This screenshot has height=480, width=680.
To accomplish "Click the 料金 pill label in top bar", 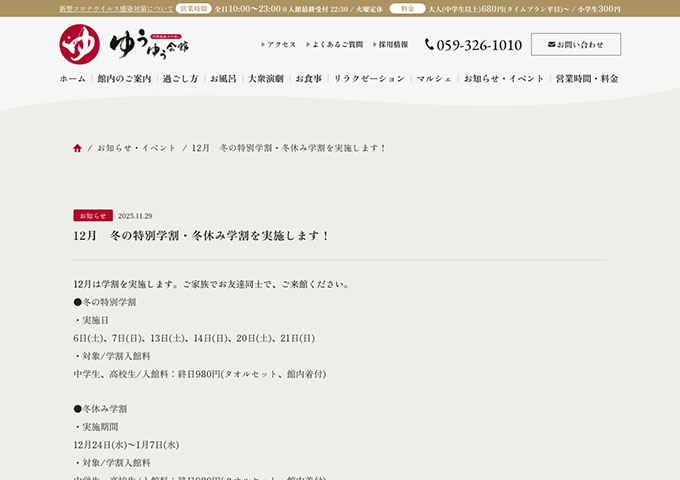I will point(407,9).
